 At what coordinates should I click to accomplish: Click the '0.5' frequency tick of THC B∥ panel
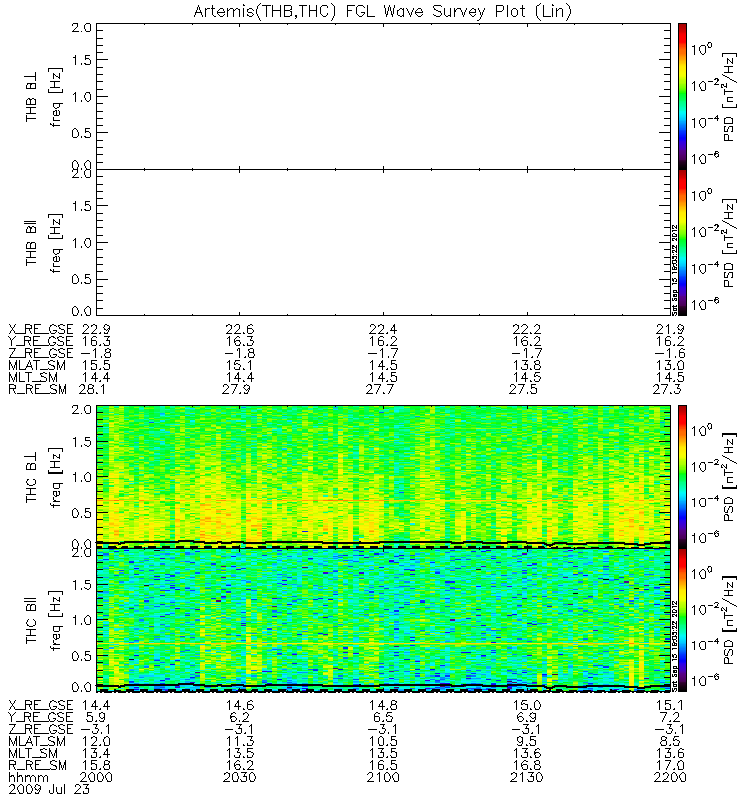pos(82,656)
